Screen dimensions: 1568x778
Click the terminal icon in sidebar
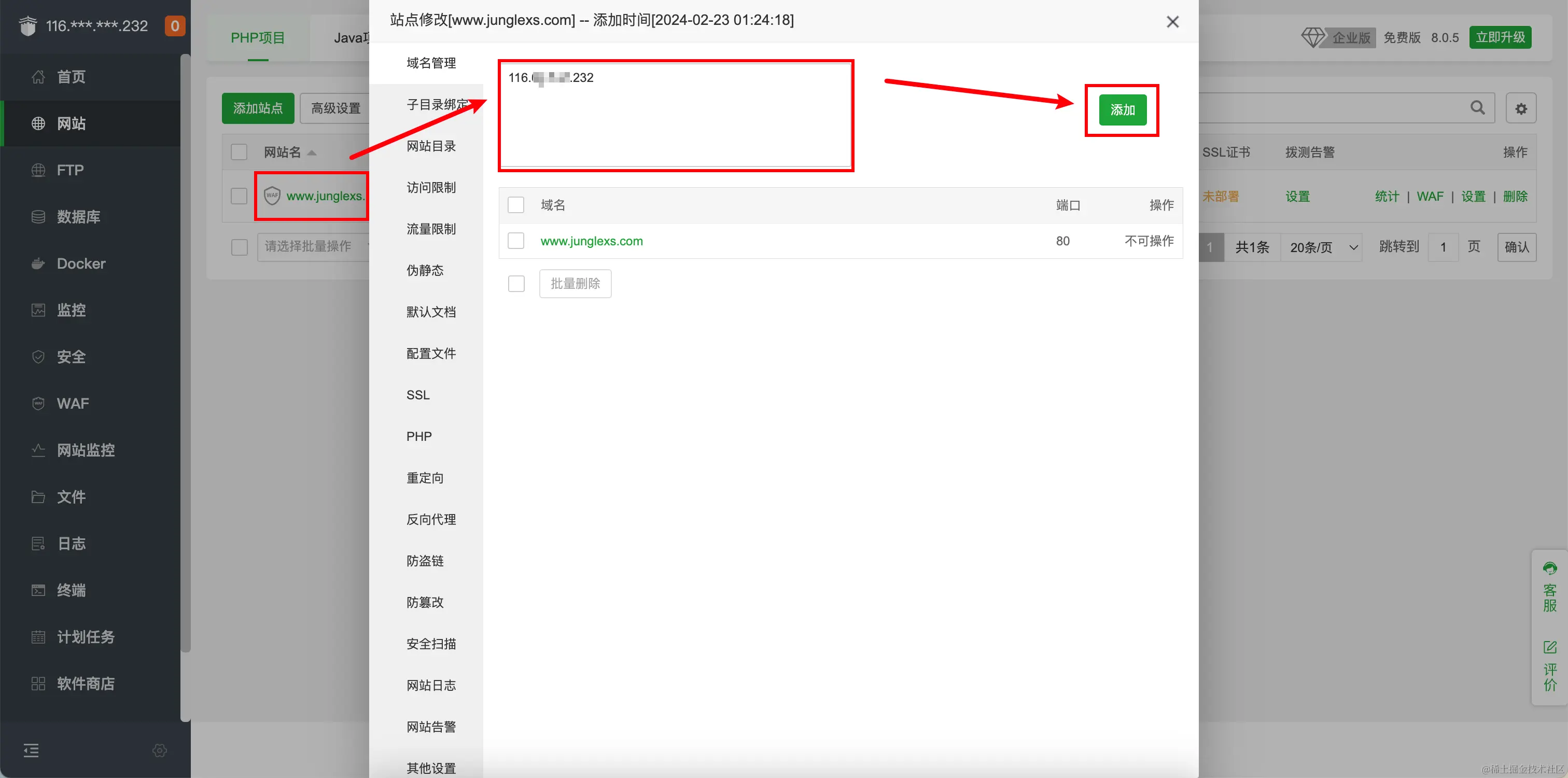(38, 590)
